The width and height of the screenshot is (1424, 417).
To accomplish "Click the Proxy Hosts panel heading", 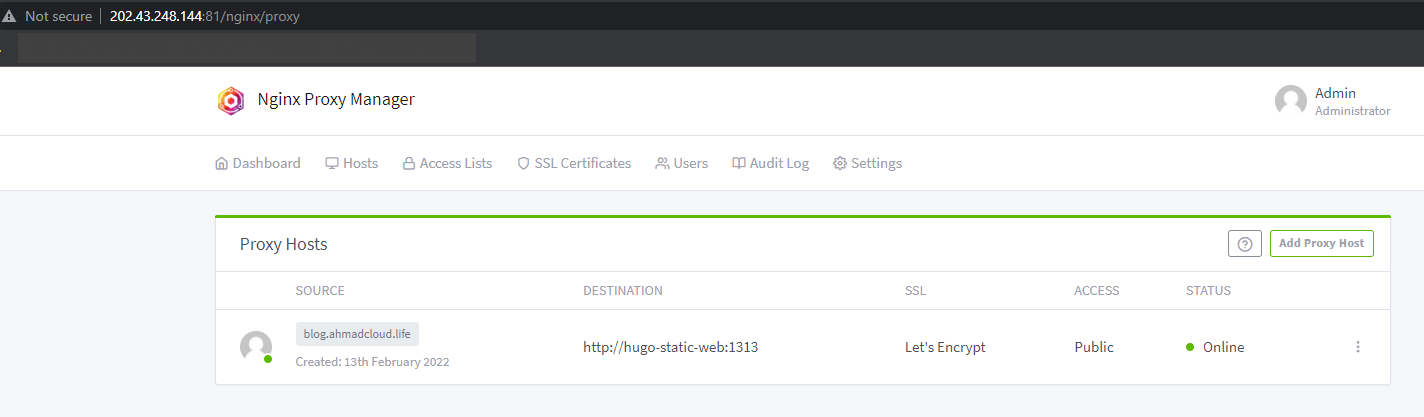I will [x=284, y=244].
